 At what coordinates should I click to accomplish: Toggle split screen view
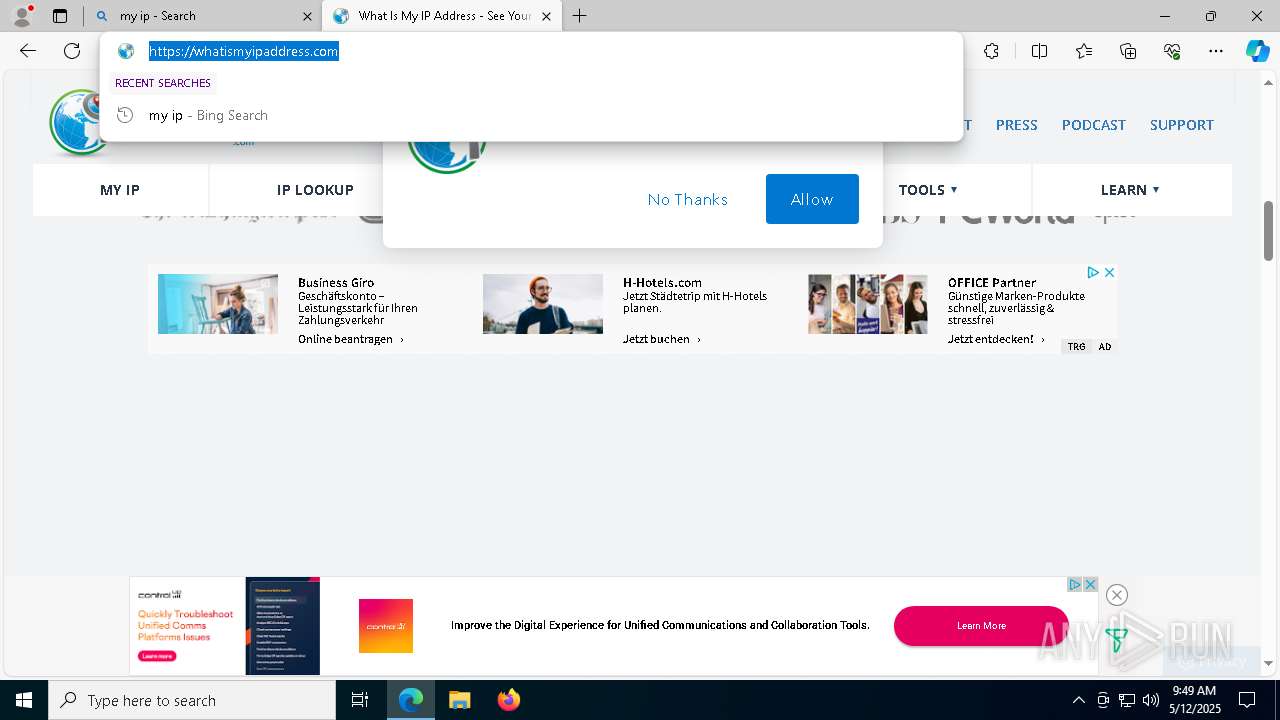point(1039,51)
